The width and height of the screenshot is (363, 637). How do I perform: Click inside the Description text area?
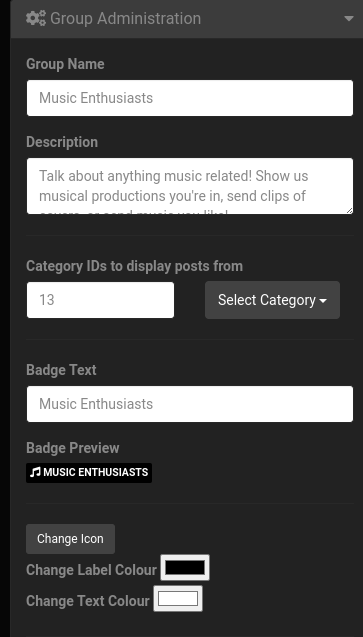click(x=190, y=186)
